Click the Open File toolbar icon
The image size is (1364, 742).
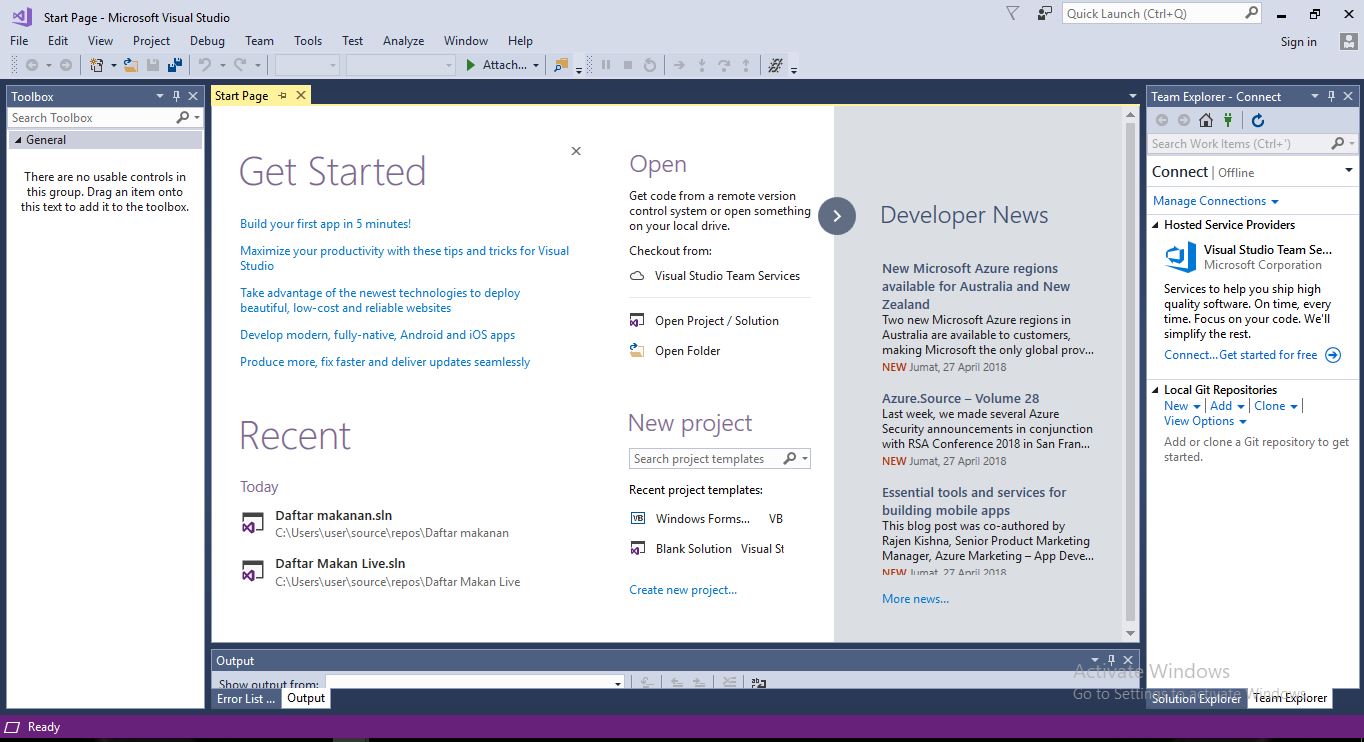[x=131, y=65]
